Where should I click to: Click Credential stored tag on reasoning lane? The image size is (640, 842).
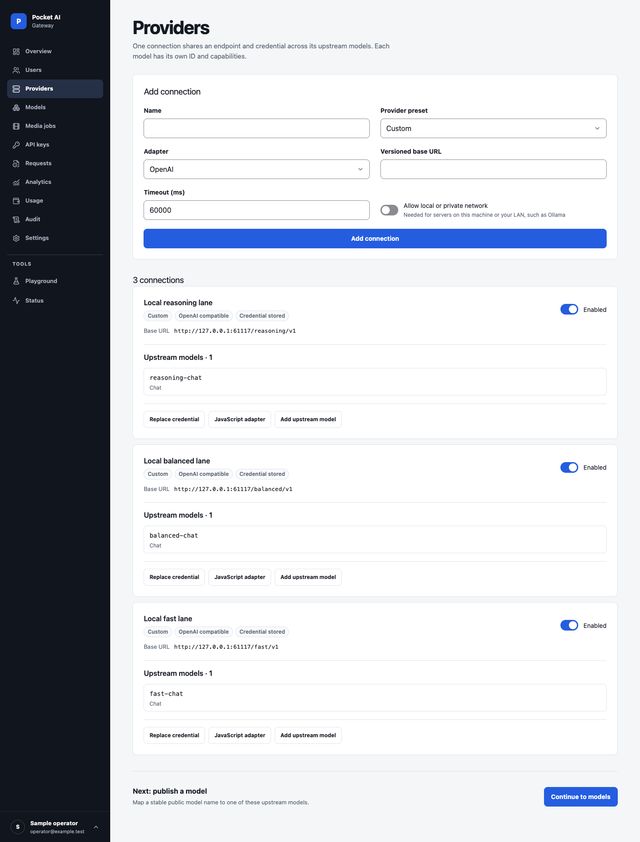[262, 316]
